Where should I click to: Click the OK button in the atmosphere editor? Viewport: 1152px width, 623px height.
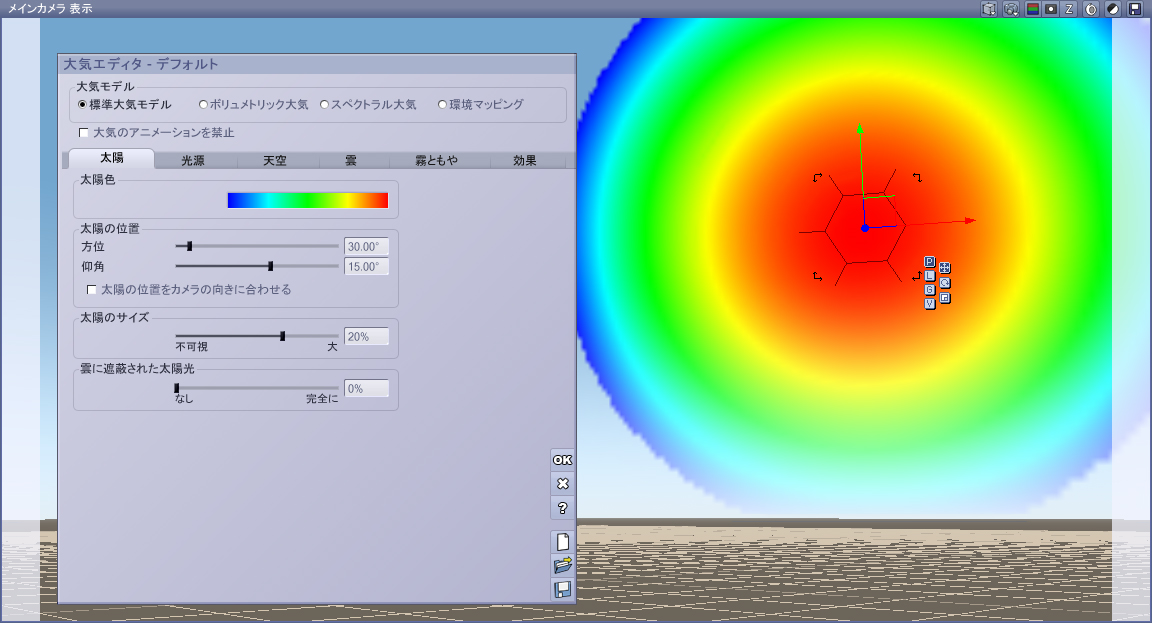click(562, 459)
